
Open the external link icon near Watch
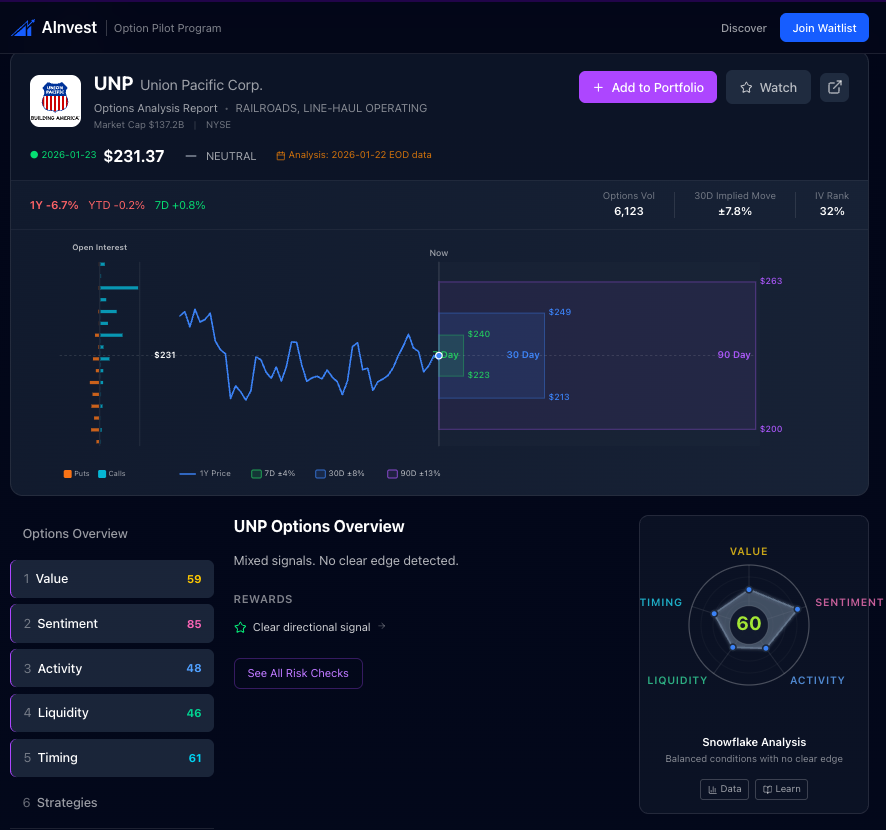point(834,87)
